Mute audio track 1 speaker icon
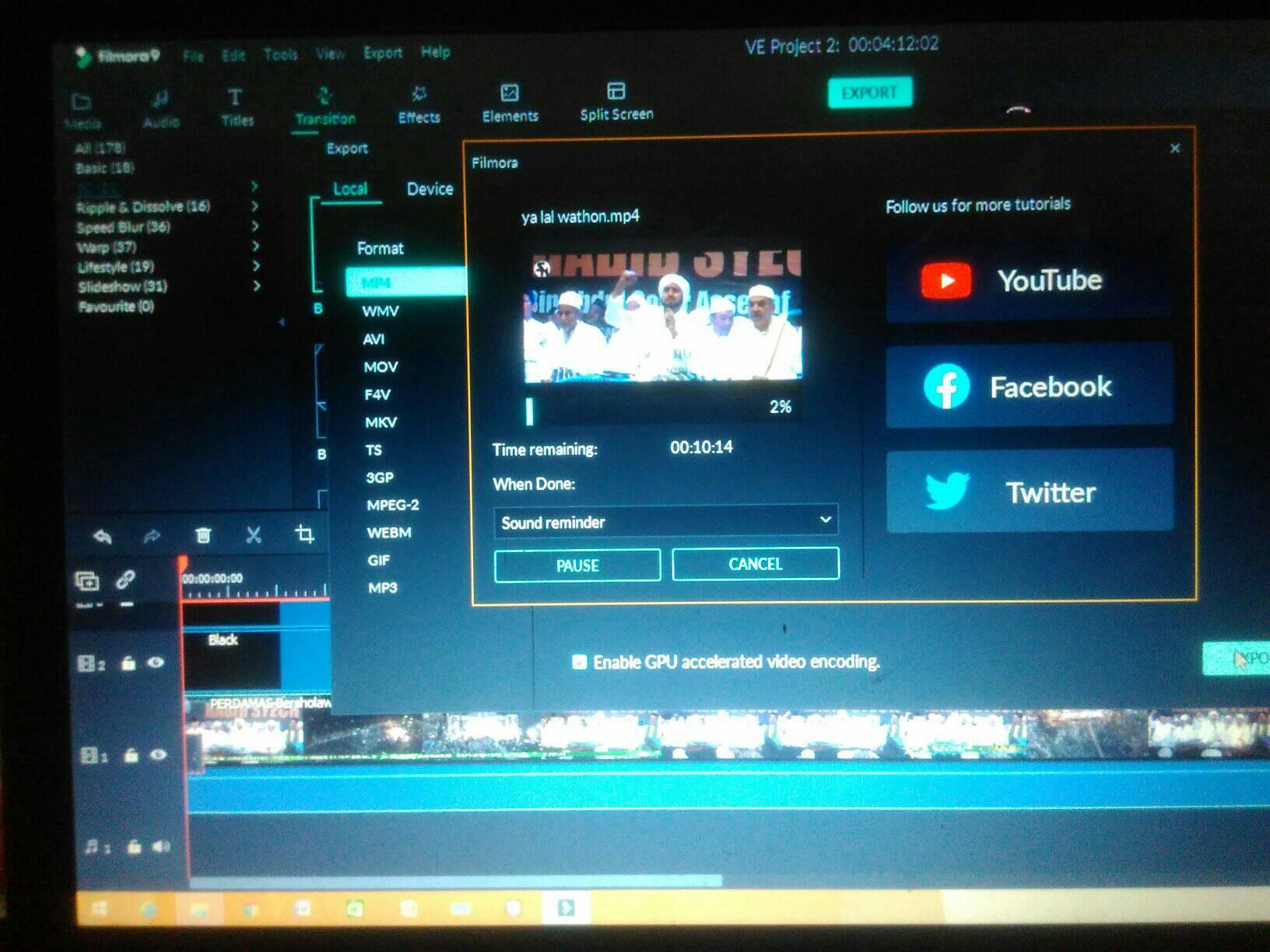 click(x=161, y=846)
